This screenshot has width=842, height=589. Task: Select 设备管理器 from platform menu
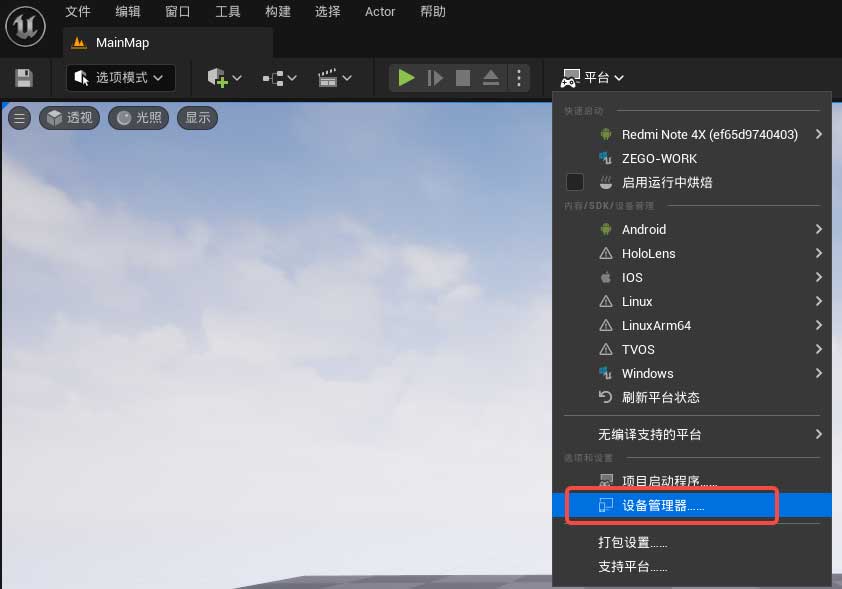(663, 506)
